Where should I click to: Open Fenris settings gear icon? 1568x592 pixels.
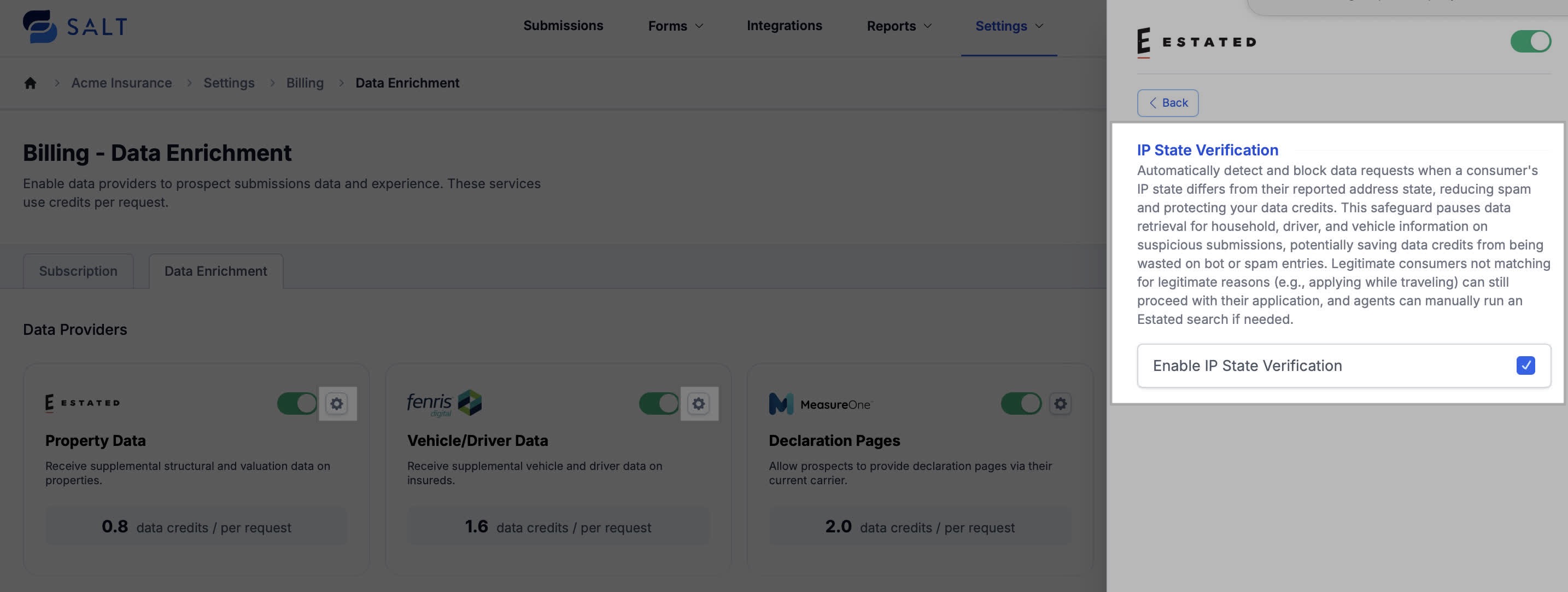pyautogui.click(x=698, y=403)
